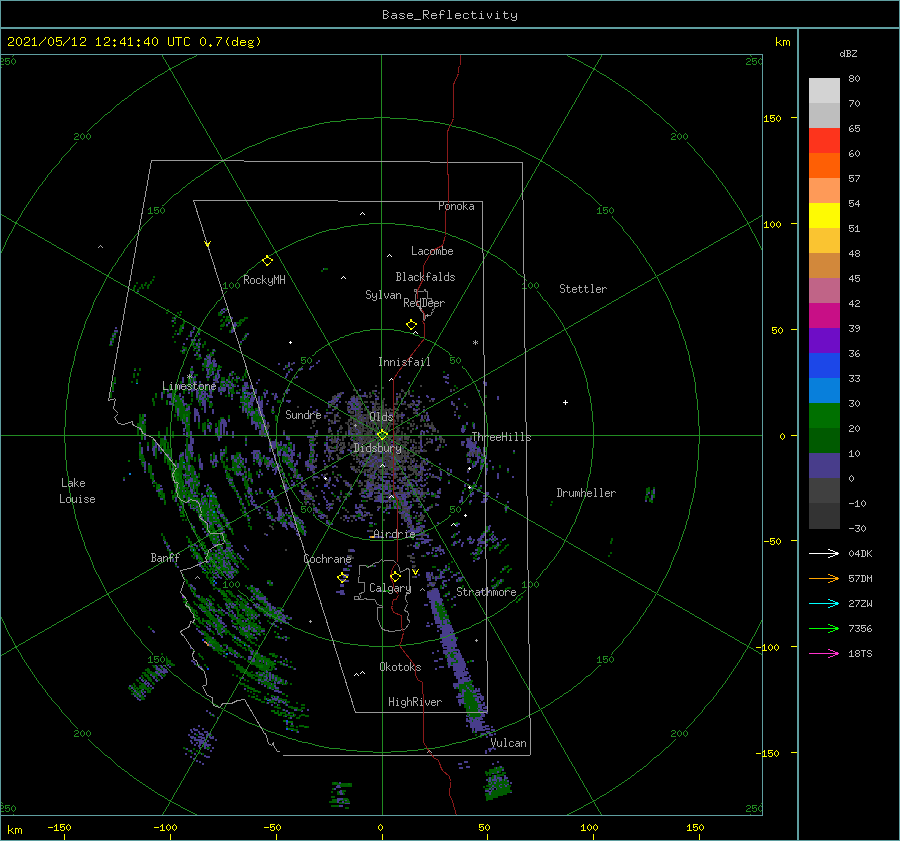Click the dBZ legend heading
The width and height of the screenshot is (900, 841).
[848, 53]
